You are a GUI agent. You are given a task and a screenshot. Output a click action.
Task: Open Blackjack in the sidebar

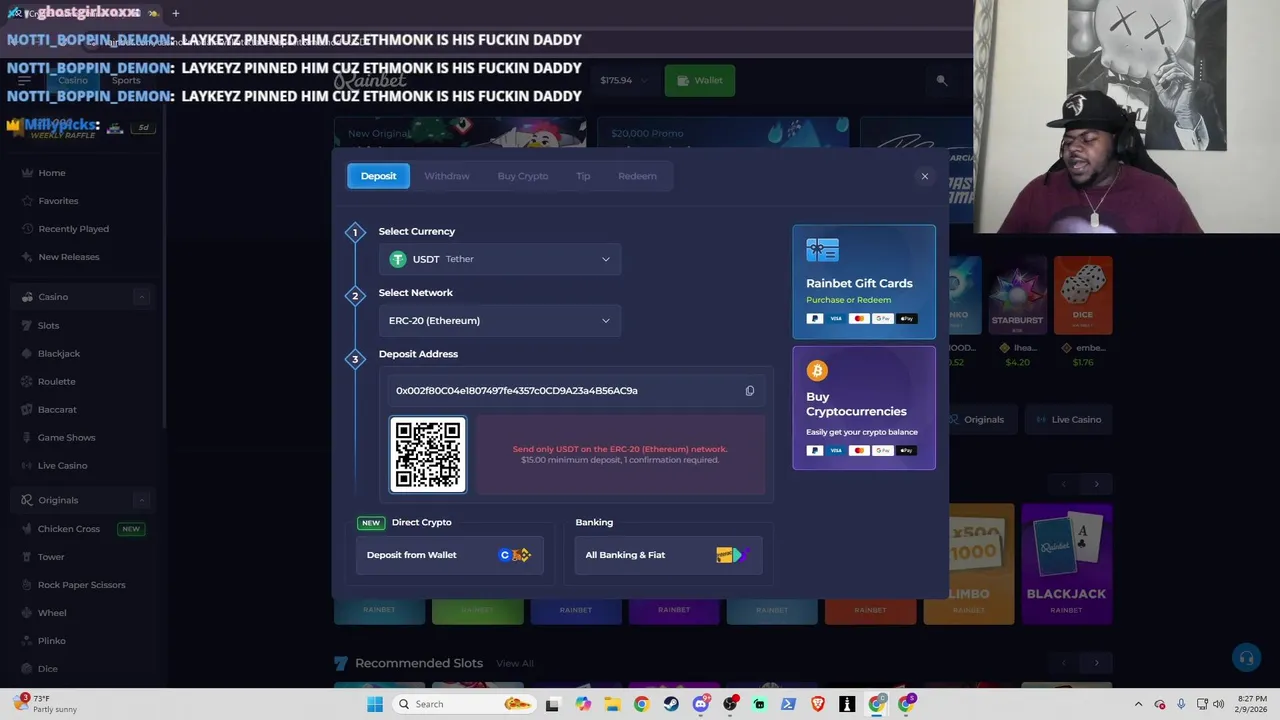pyautogui.click(x=58, y=353)
